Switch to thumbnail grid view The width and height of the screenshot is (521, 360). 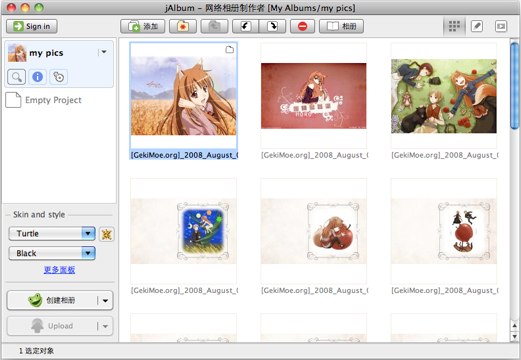coord(454,26)
